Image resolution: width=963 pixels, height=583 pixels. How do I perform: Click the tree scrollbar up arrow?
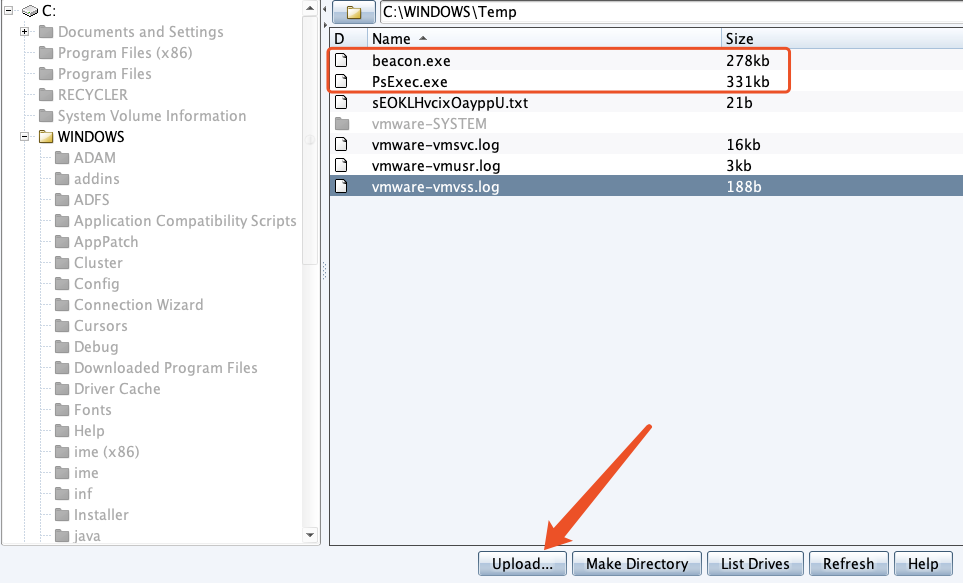tap(310, 9)
